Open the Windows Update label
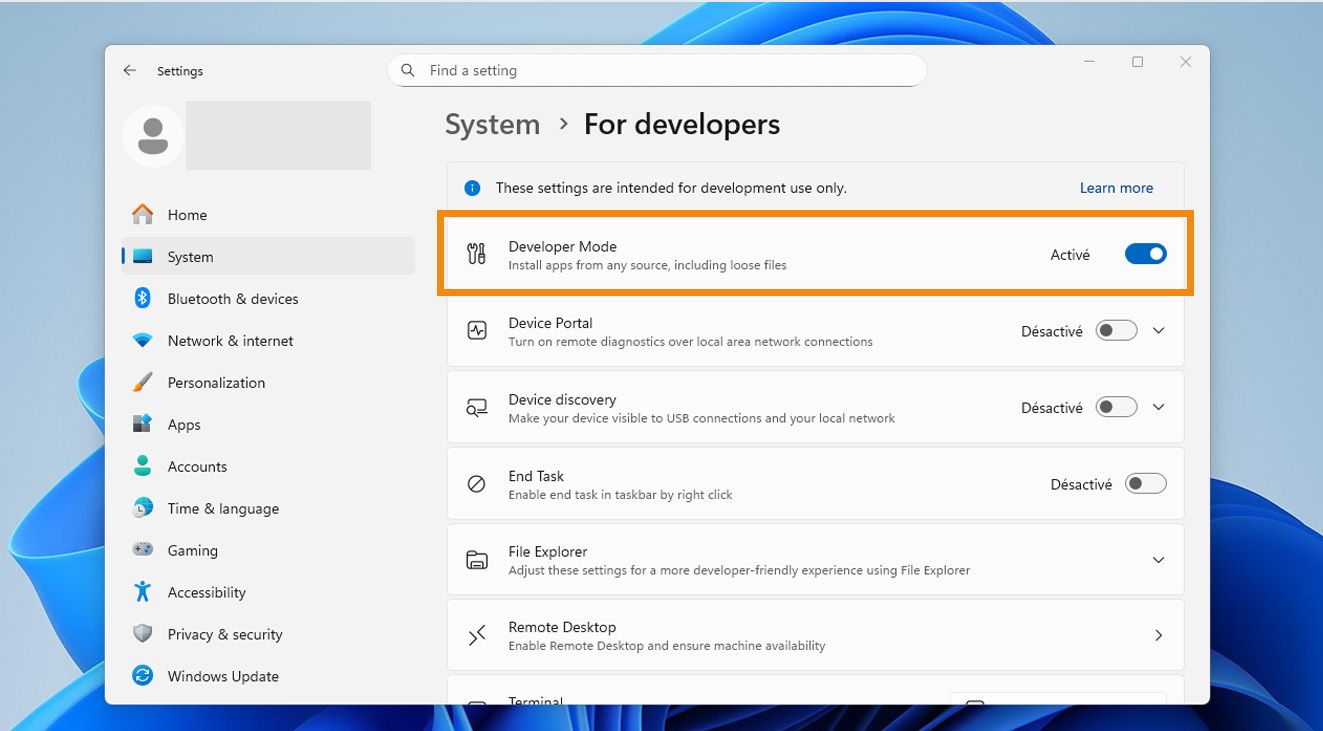This screenshot has height=731, width=1323. (223, 677)
